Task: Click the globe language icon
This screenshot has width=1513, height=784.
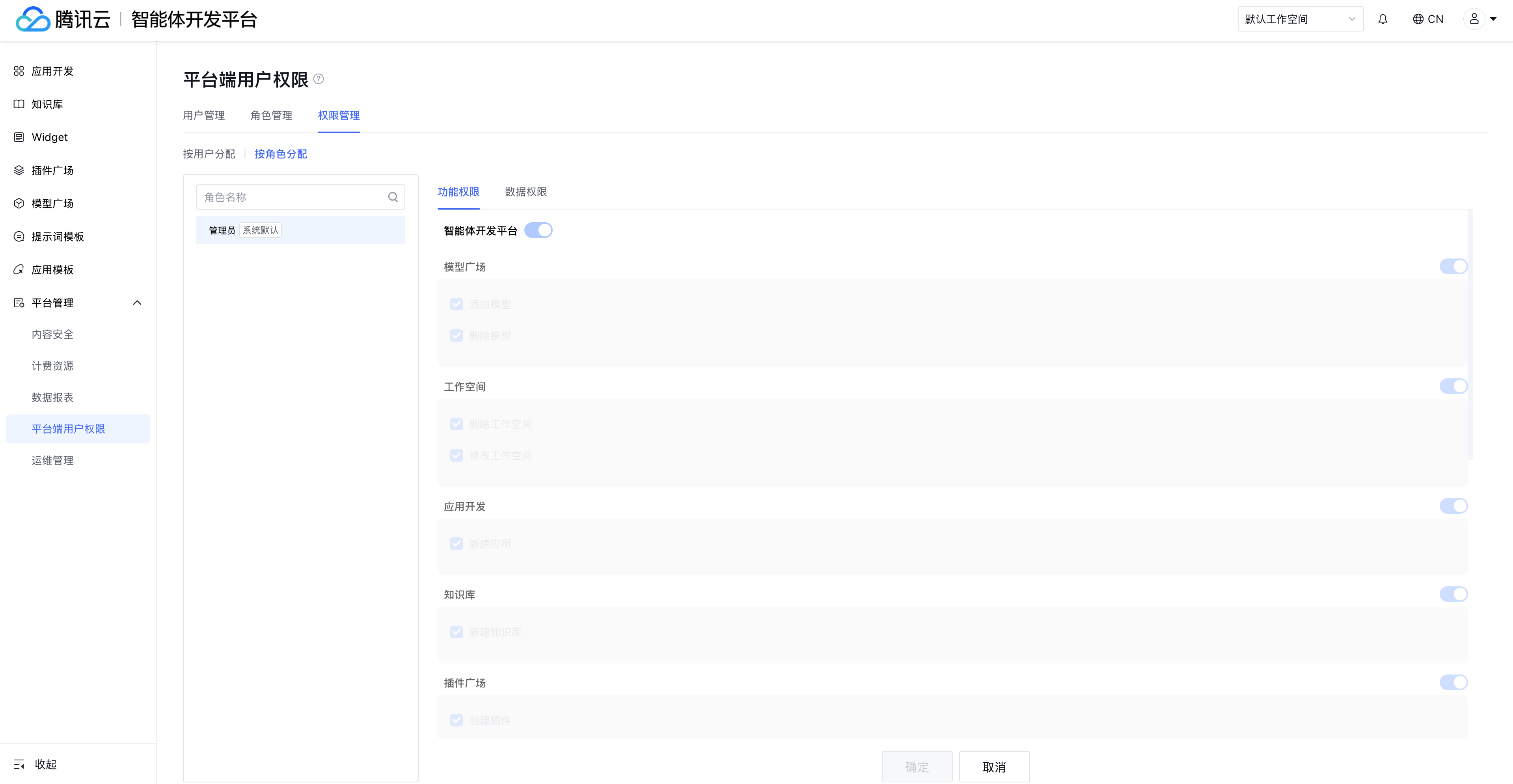Action: click(x=1418, y=19)
